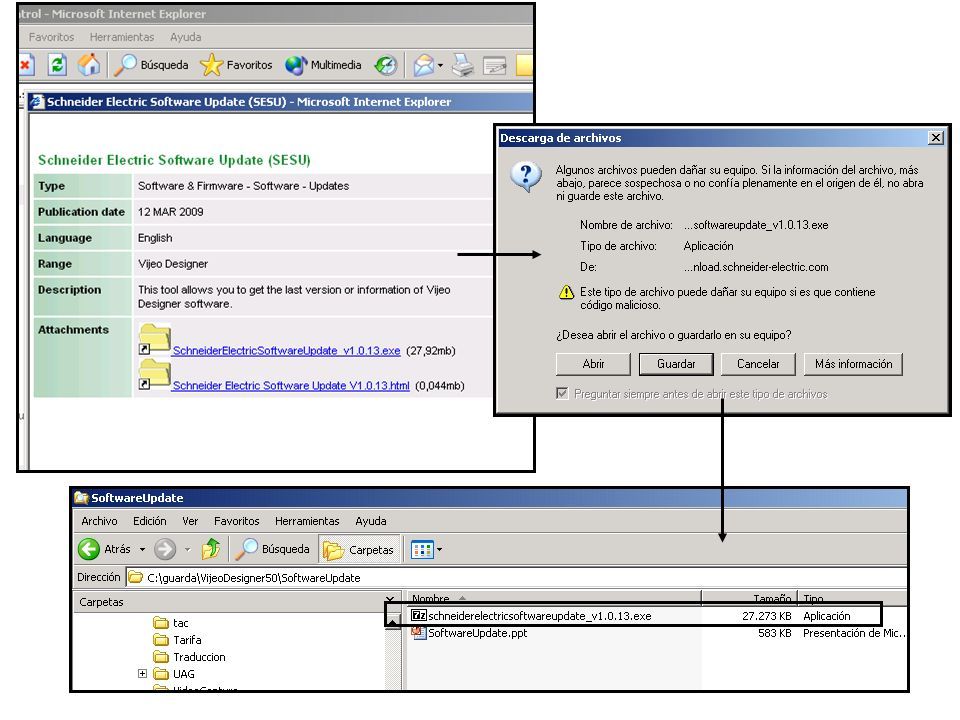Click the Dirección address bar path field
This screenshot has height=720, width=960.
[516, 577]
